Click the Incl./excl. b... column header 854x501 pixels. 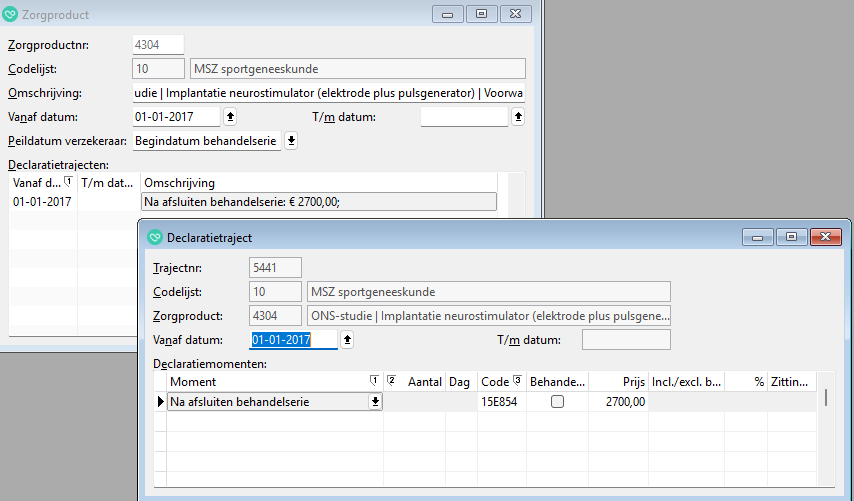pyautogui.click(x=686, y=382)
